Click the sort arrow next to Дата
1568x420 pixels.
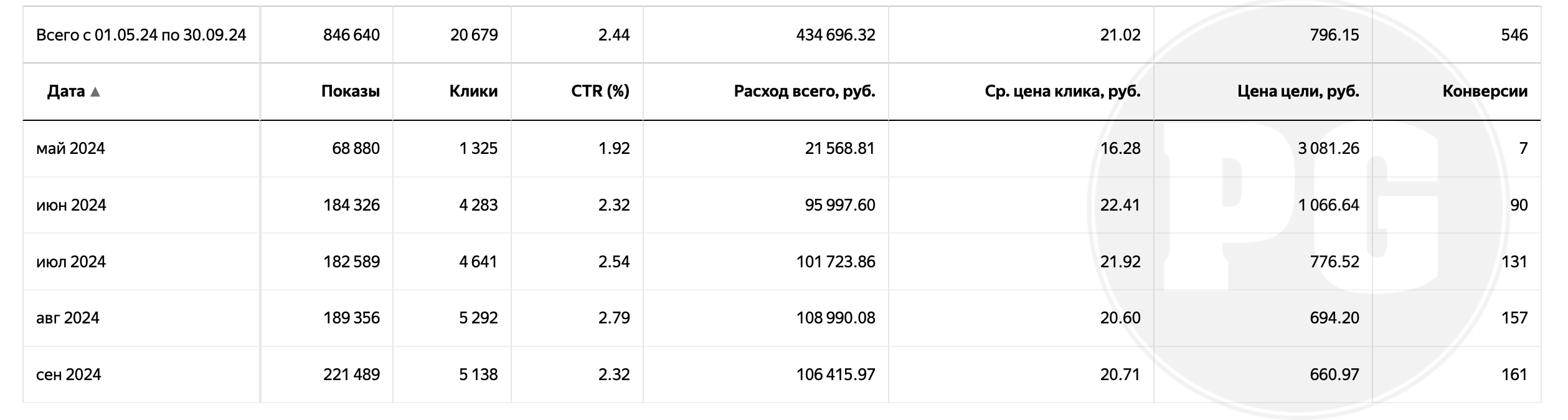click(x=95, y=92)
